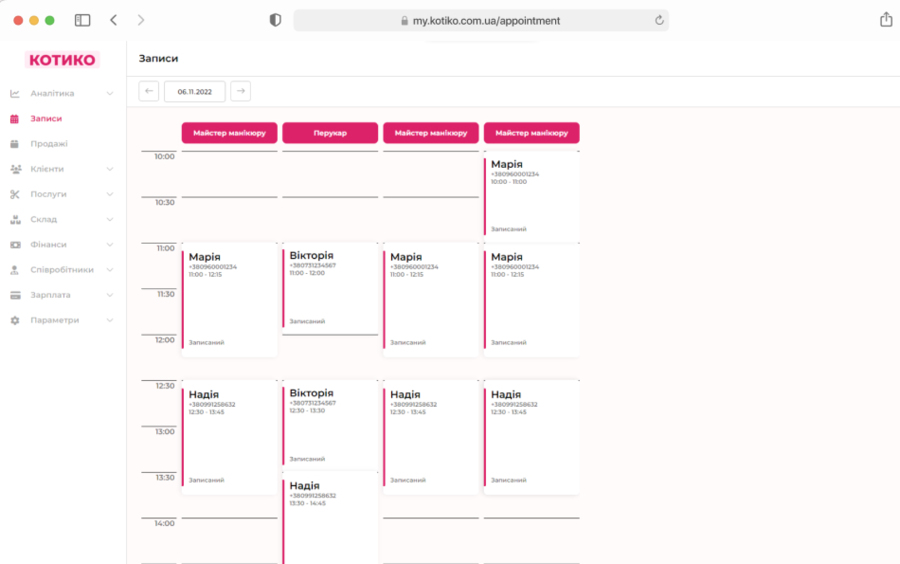The width and height of the screenshot is (900, 564).
Task: Open Вікторія's 11:00 - 12:00 appointment card
Action: (x=330, y=287)
